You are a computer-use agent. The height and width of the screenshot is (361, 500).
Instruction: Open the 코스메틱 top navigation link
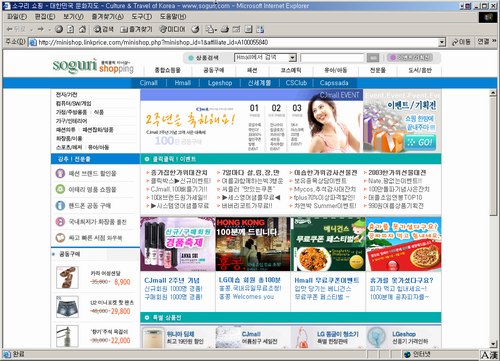(291, 70)
